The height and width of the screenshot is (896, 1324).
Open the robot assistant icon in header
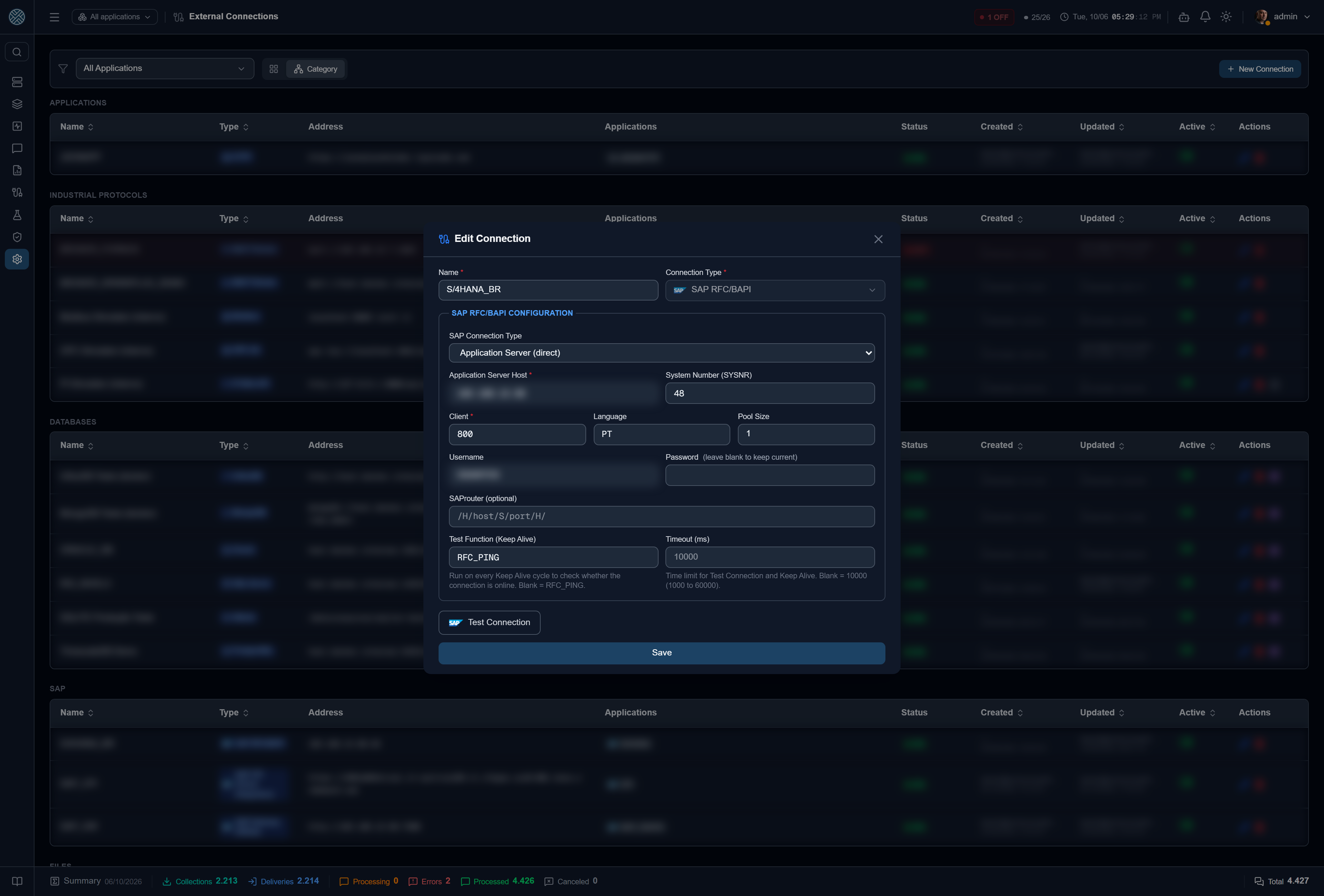pos(1184,17)
